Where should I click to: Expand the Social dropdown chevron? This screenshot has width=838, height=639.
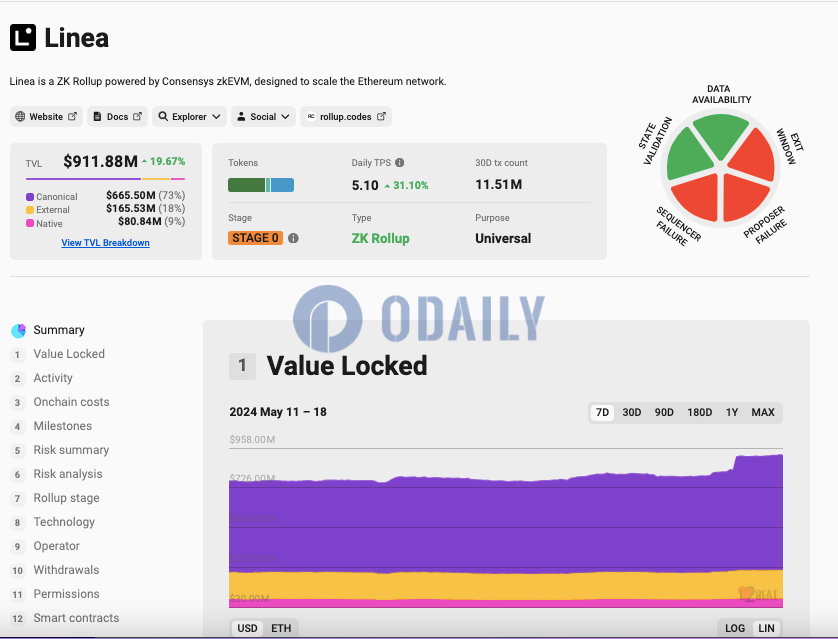[285, 116]
